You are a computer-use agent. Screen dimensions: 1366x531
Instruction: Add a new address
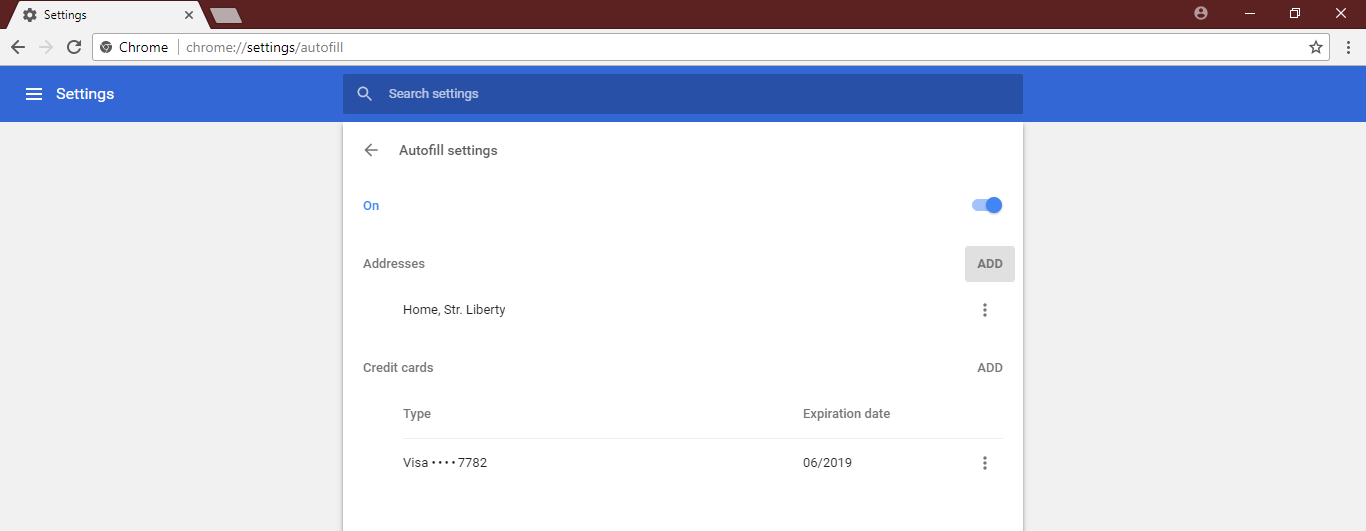click(989, 264)
